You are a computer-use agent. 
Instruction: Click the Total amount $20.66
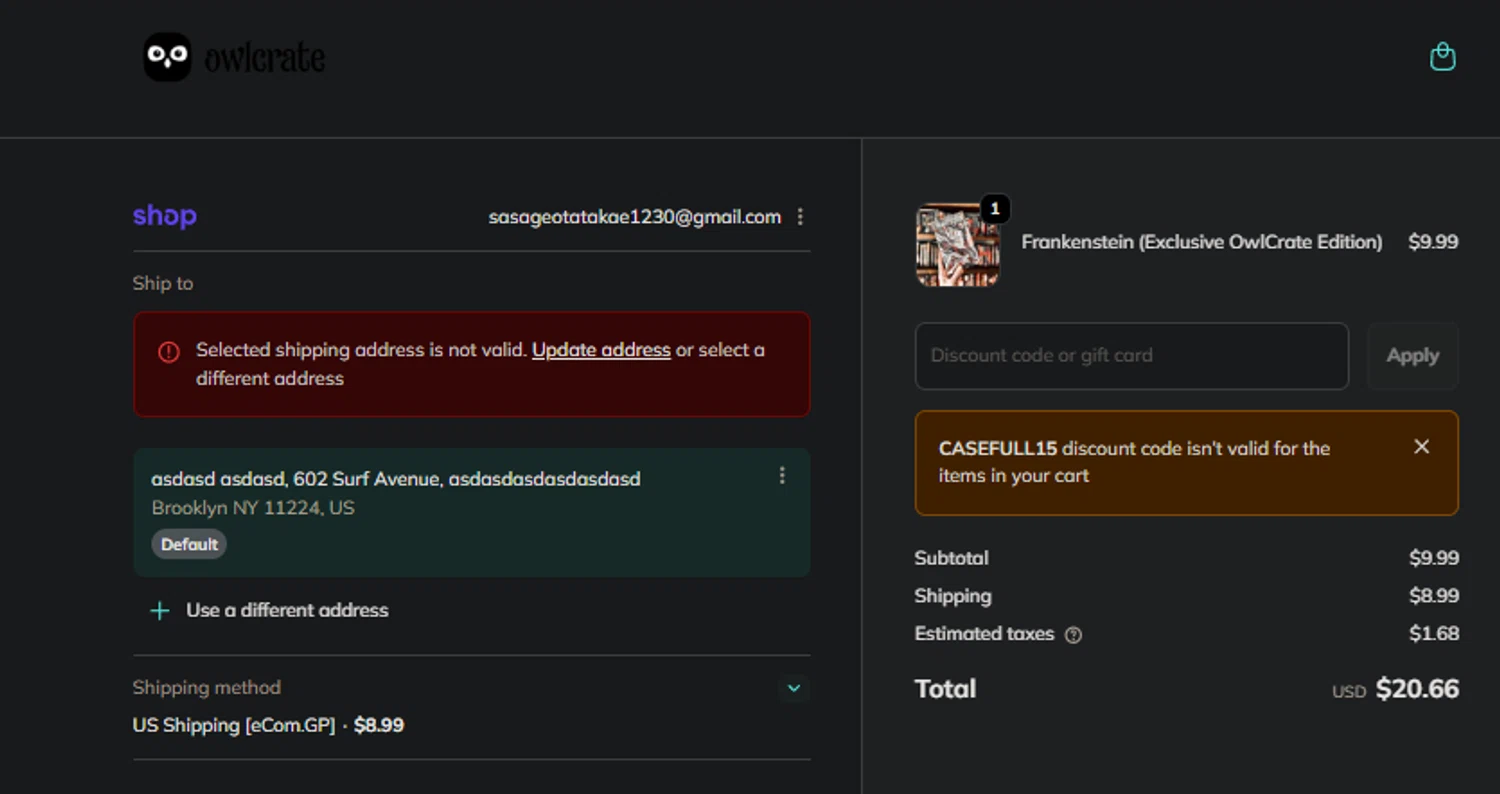1417,689
